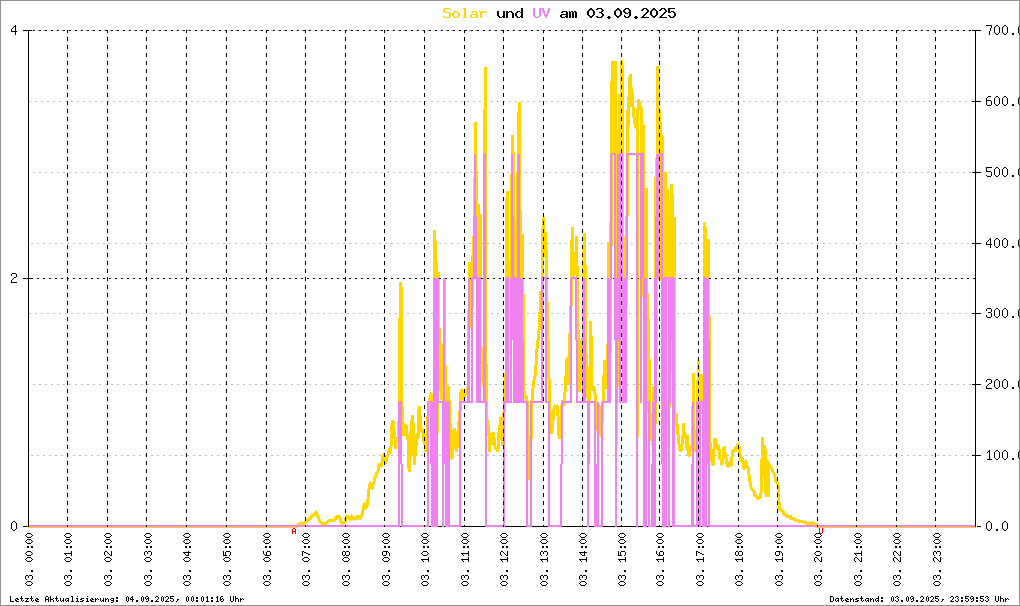Click the left axis value 0
1020x606 pixels.
click(14, 526)
